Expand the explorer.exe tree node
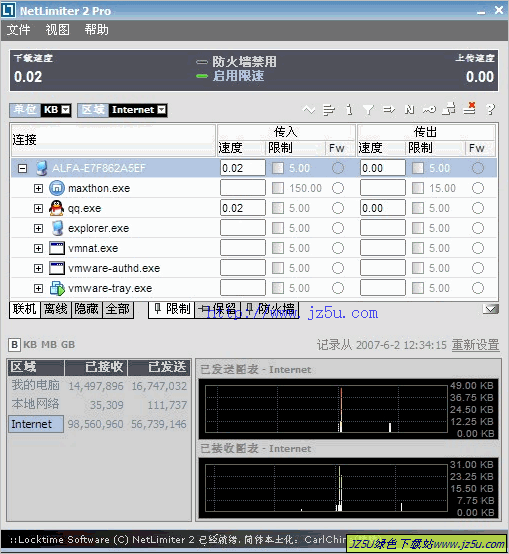The image size is (509, 554). pos(38,228)
